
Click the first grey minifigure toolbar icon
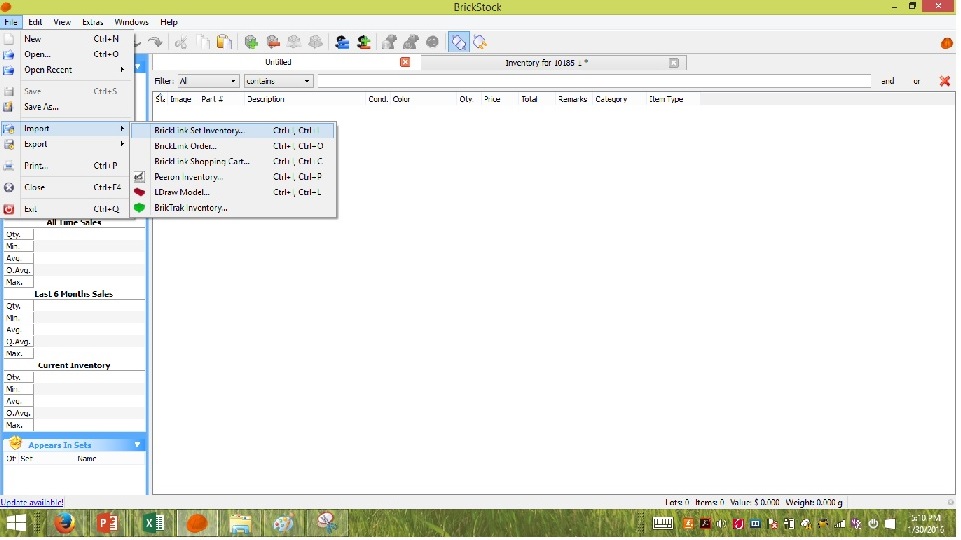click(389, 42)
